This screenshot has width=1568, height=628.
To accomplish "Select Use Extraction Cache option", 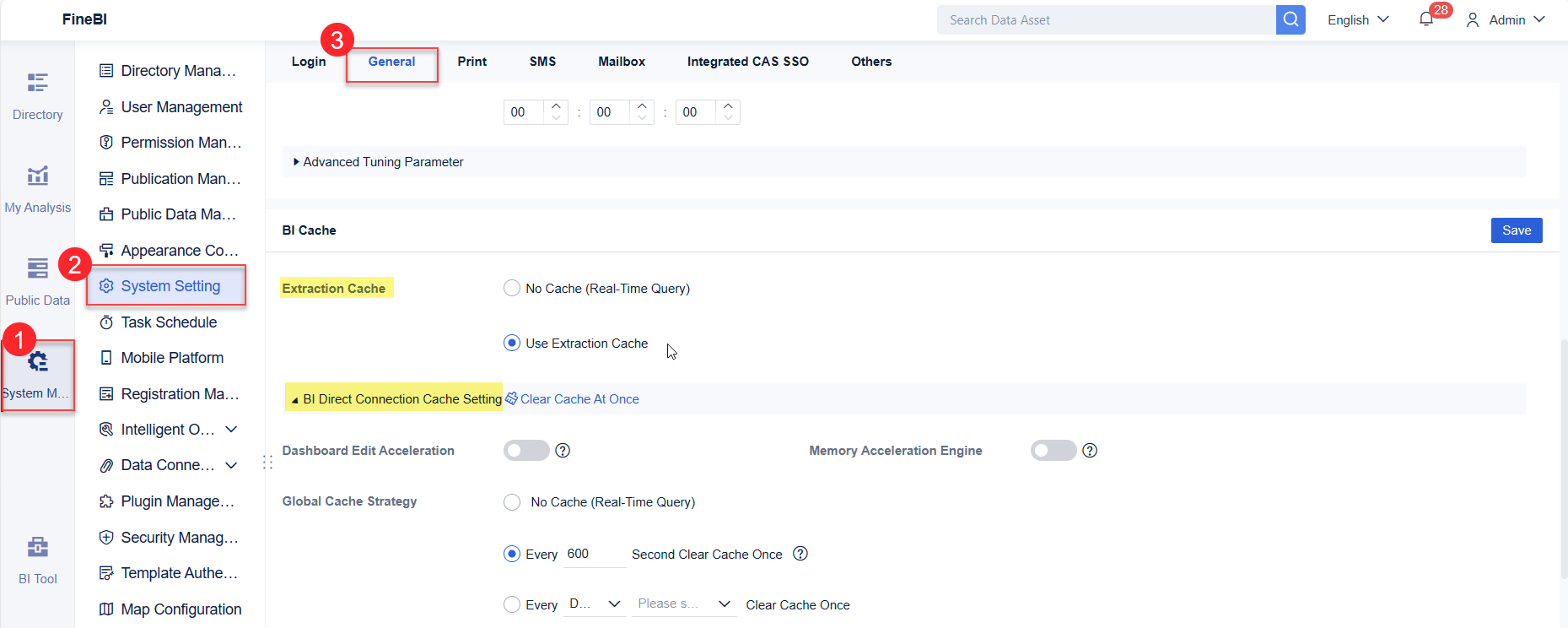I will [512, 344].
